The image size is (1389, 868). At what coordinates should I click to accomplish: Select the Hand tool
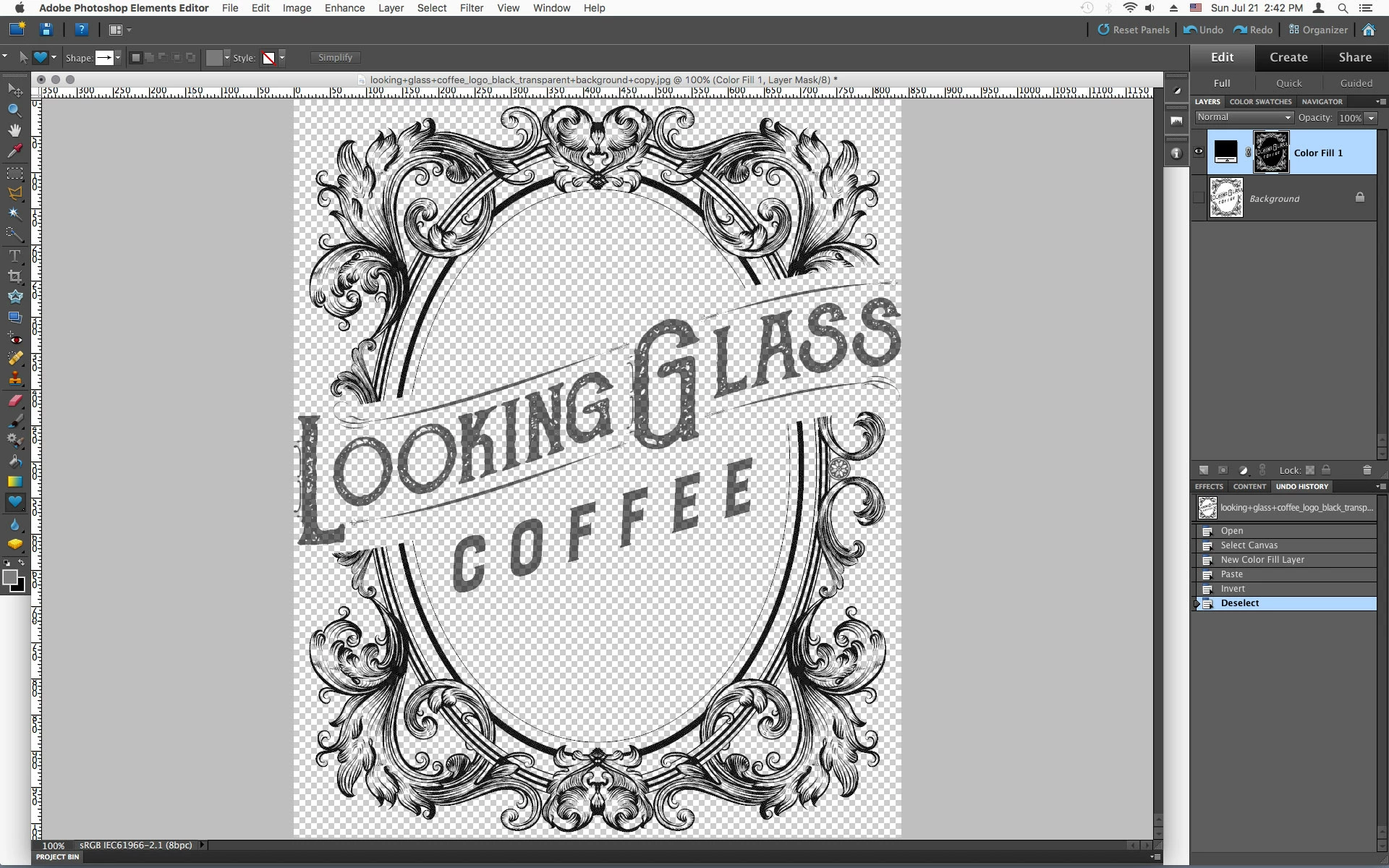[x=14, y=130]
